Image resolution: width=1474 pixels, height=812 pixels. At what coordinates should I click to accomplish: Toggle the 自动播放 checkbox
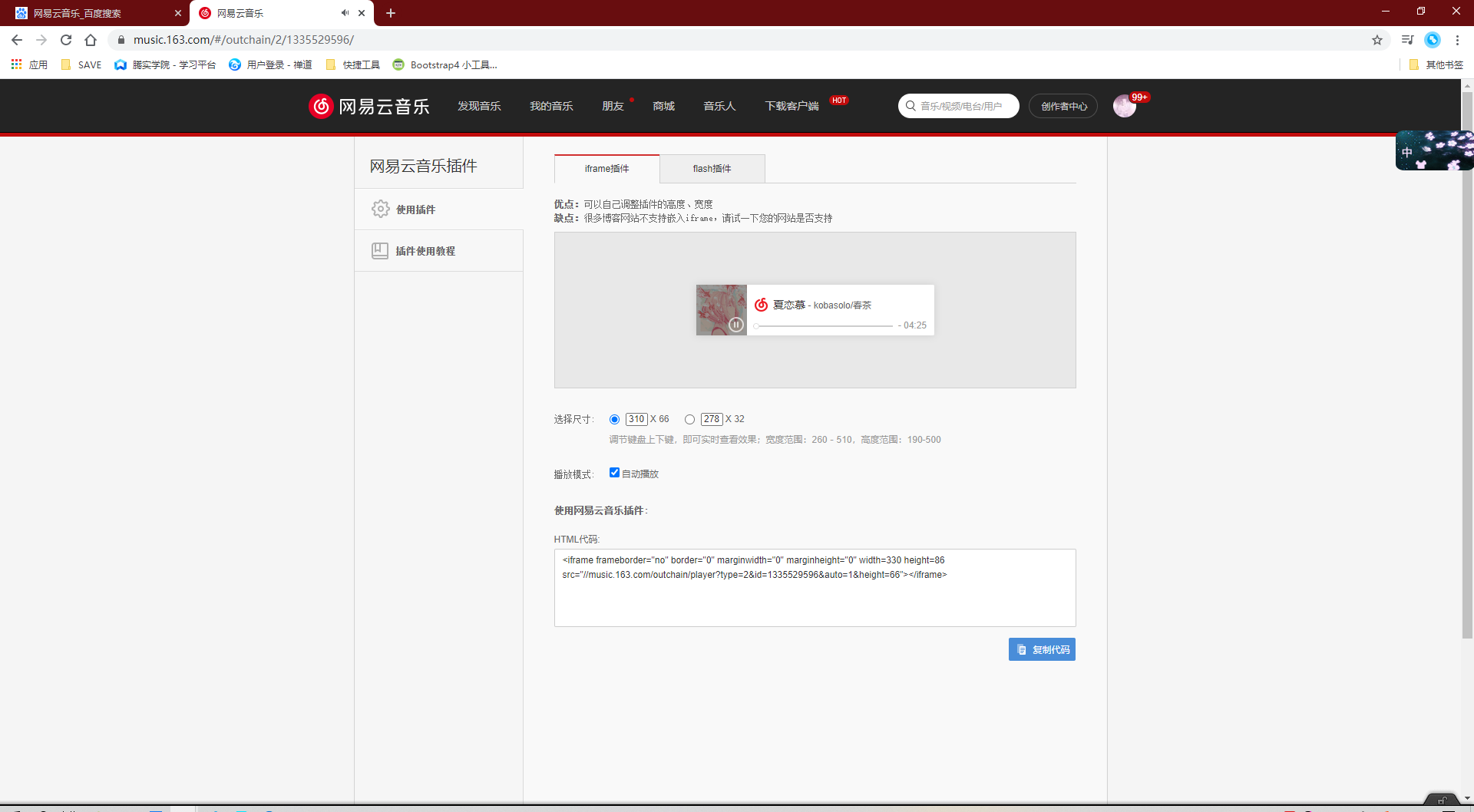tap(614, 473)
